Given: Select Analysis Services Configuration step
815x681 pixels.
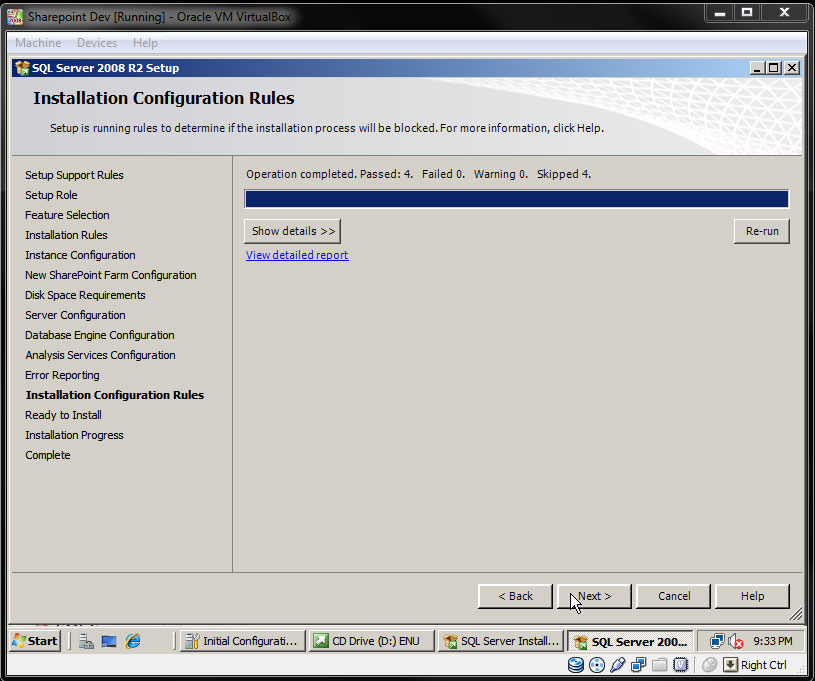Looking at the screenshot, I should 100,355.
